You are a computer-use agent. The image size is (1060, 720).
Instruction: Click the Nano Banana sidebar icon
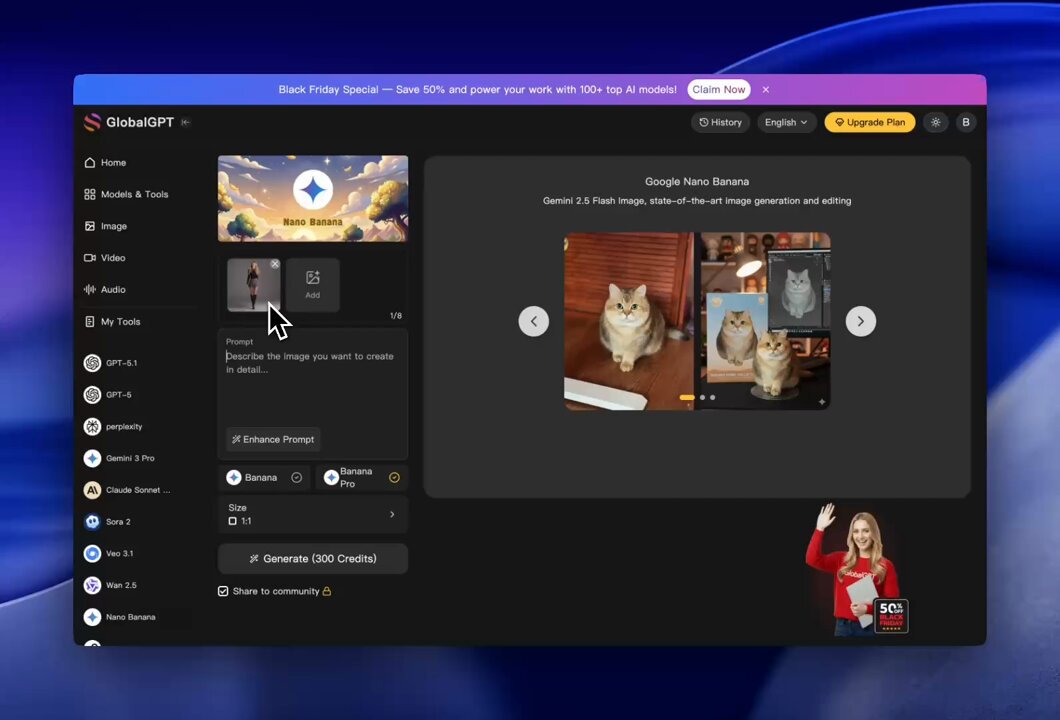click(93, 617)
